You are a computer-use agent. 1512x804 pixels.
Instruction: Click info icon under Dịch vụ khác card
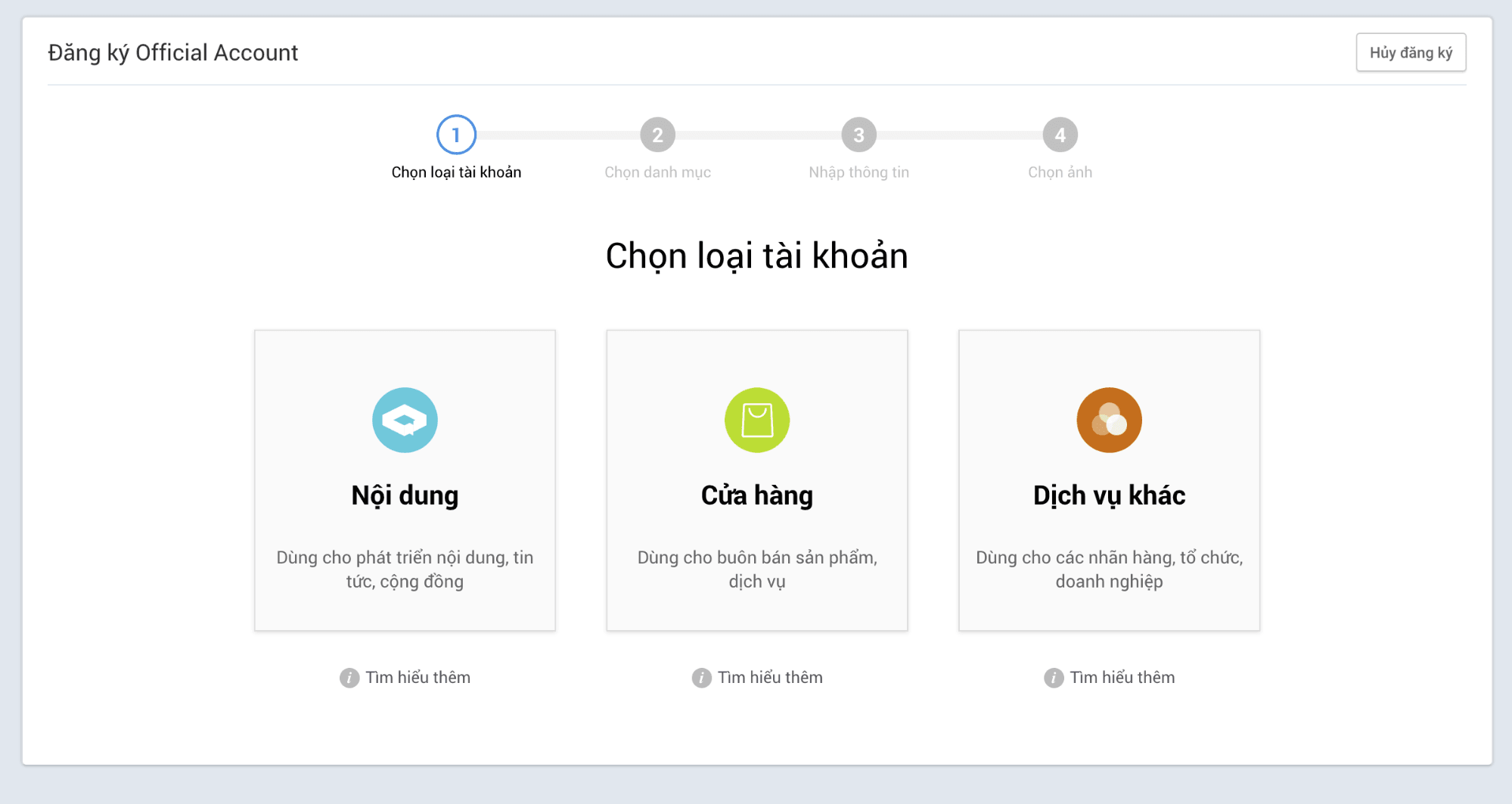pos(1054,678)
